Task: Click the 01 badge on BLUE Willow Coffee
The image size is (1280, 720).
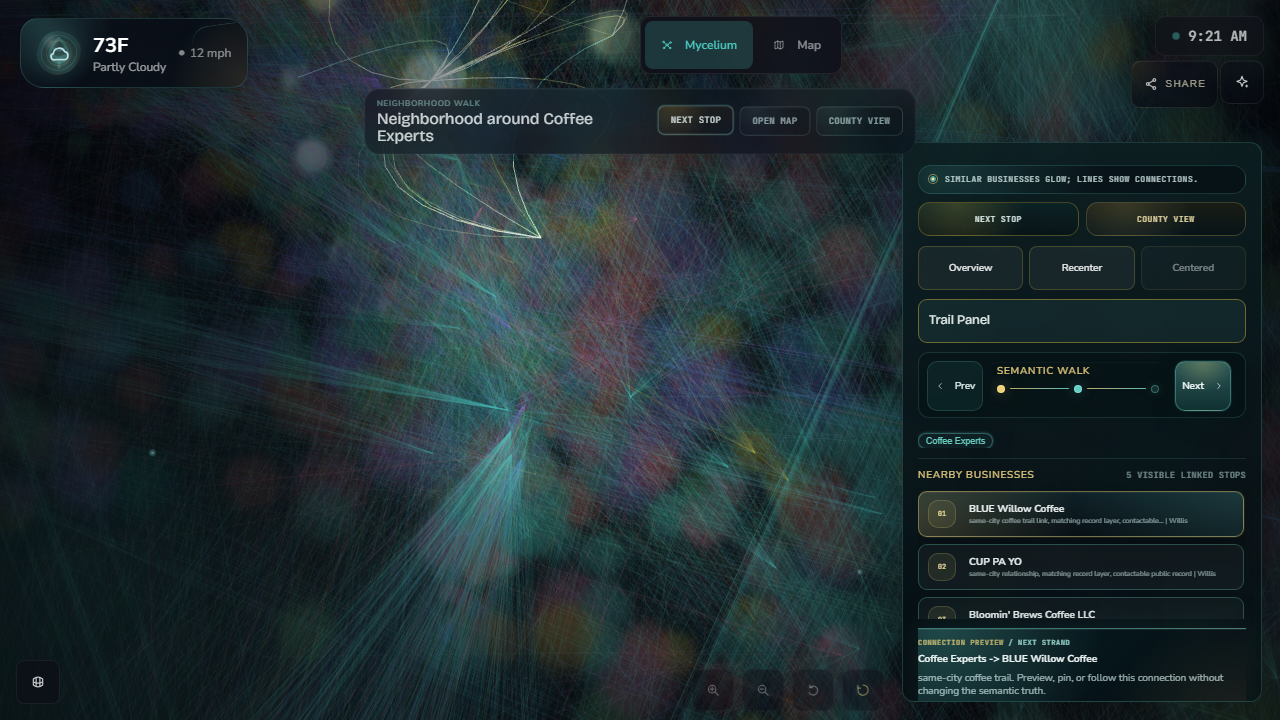Action: click(x=942, y=514)
